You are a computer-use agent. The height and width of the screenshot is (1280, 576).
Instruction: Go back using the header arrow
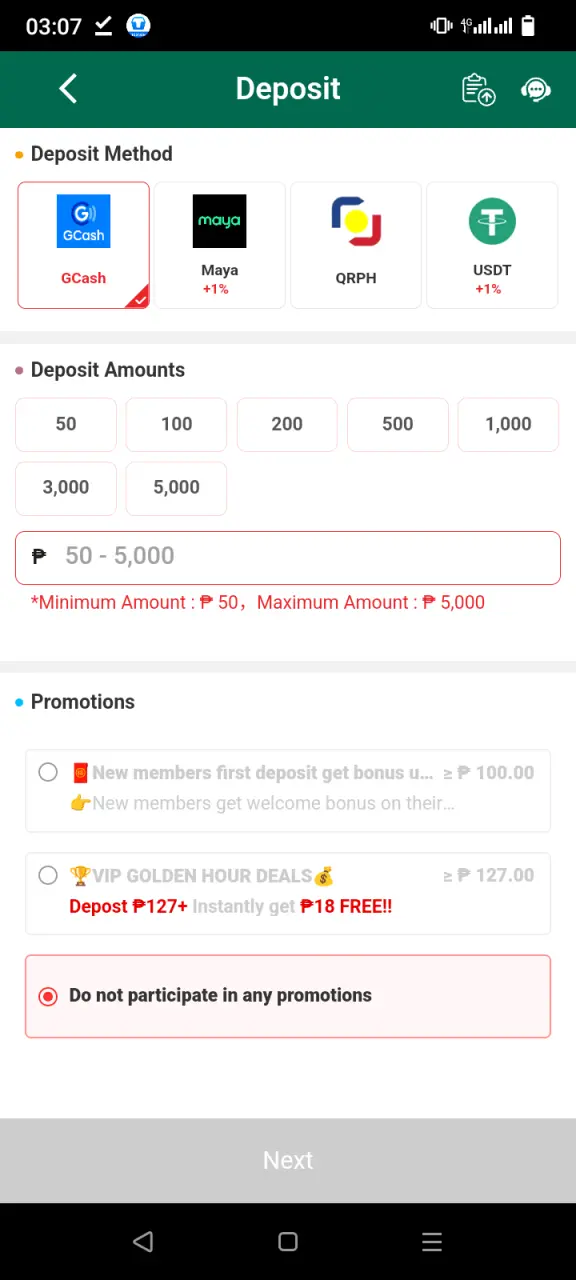point(68,89)
